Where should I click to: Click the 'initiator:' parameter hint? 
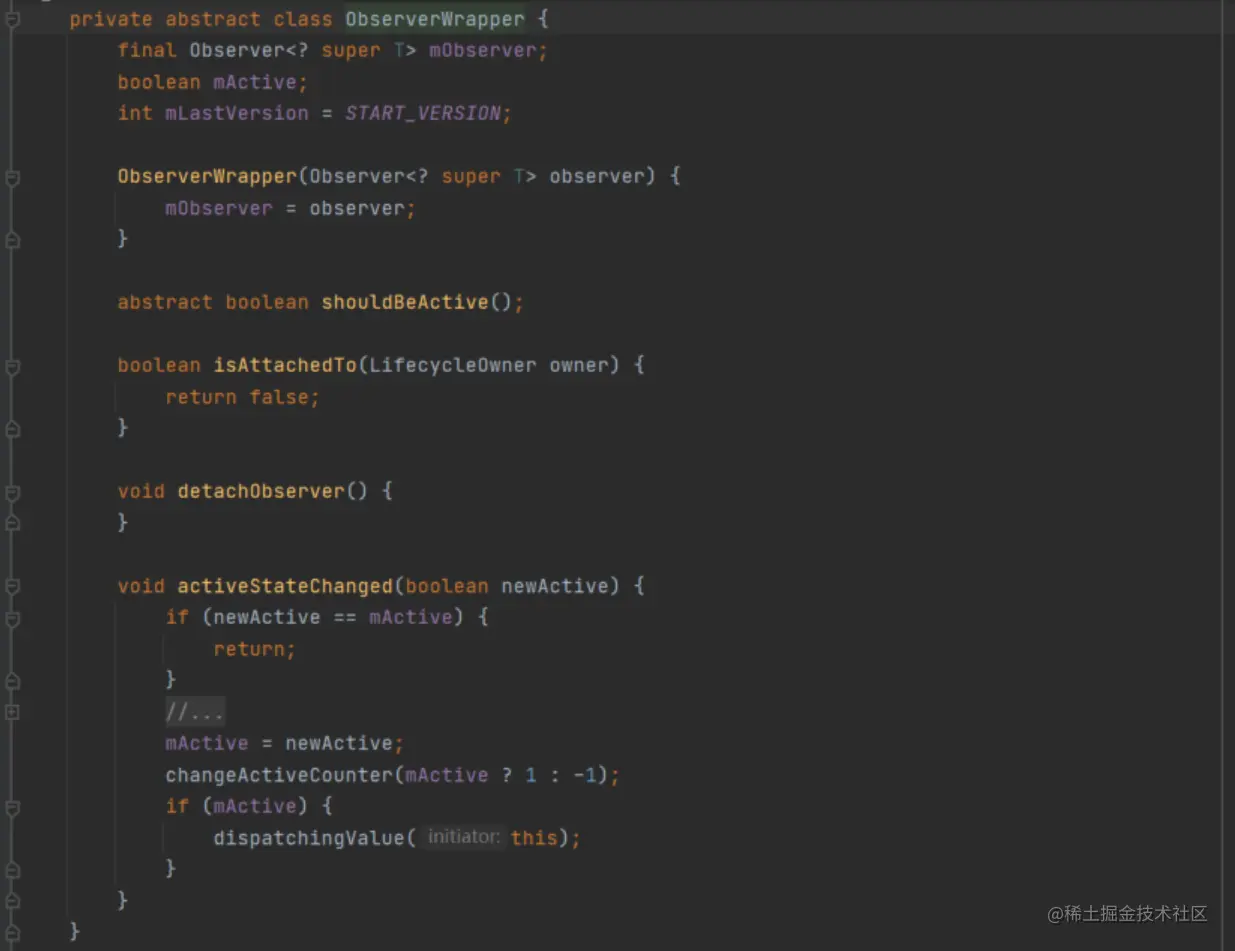coord(464,837)
